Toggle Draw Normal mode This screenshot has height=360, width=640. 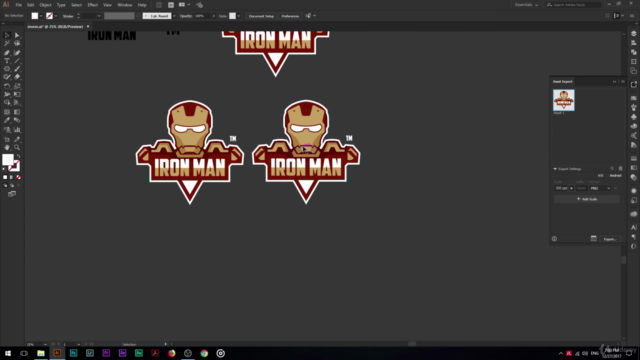5,185
